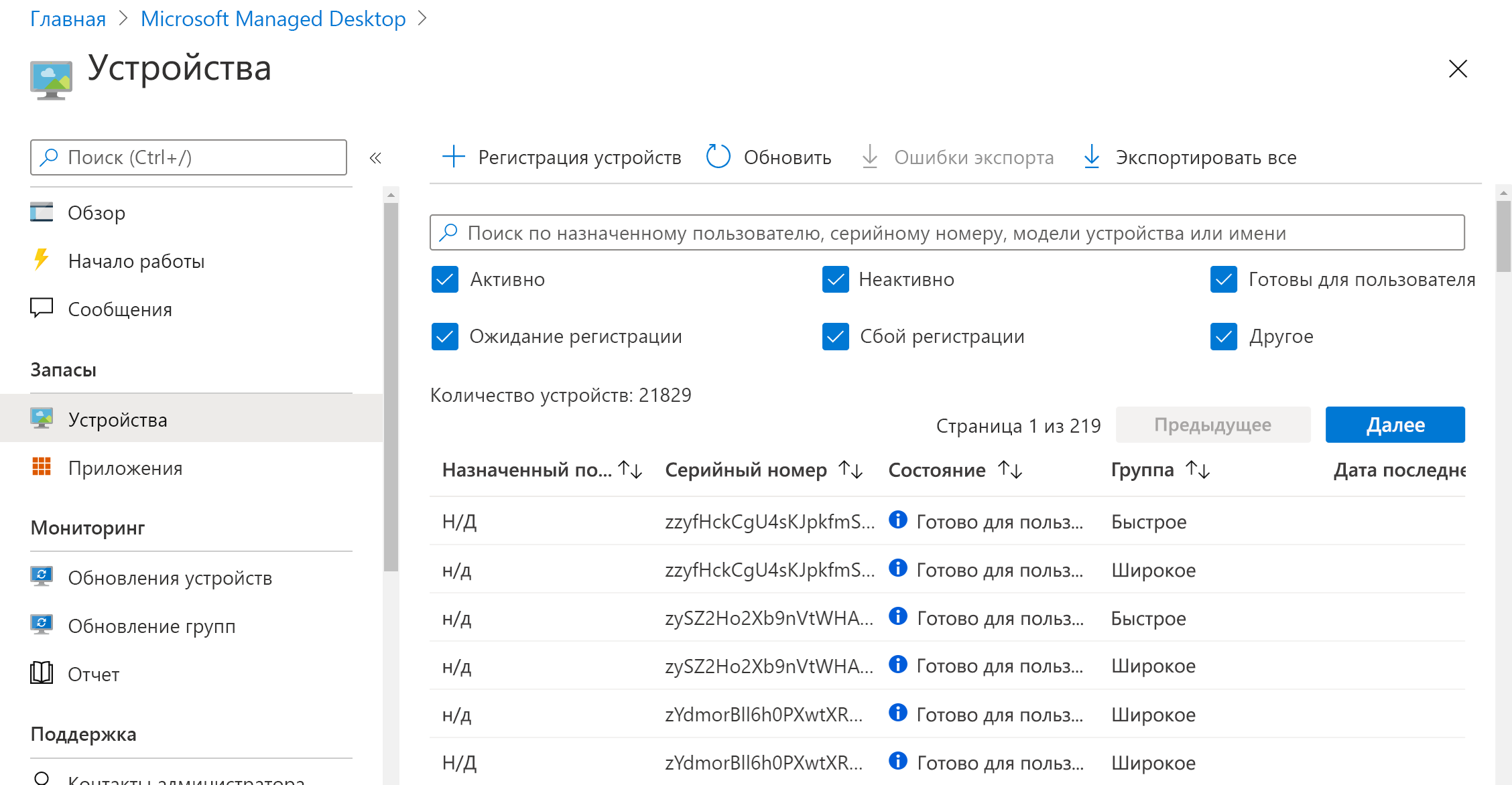Click Количество устройств: 21829 text
Screen dimensions: 1512x785
click(560, 395)
